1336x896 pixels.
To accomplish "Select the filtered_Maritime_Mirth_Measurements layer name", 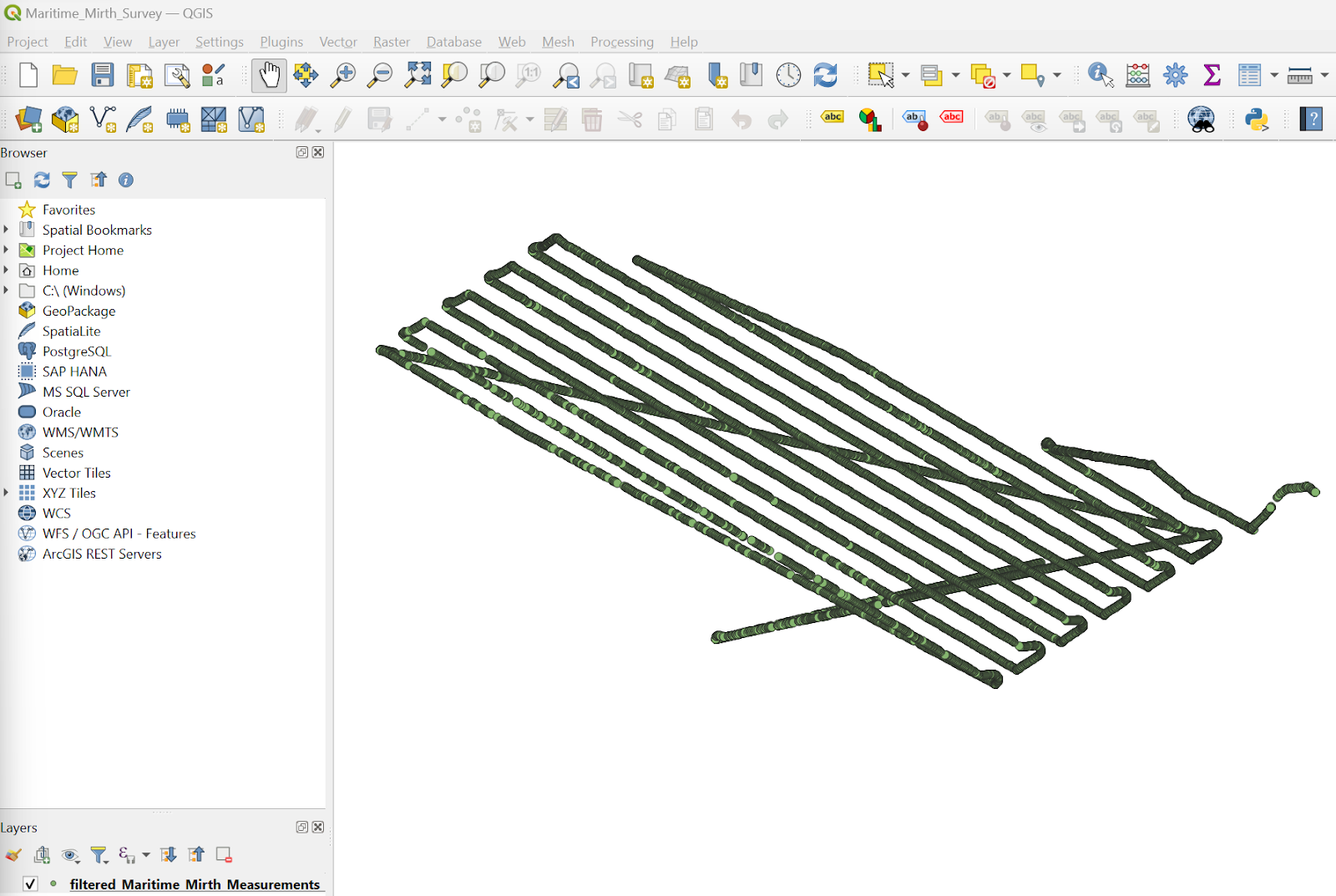I will 195,884.
